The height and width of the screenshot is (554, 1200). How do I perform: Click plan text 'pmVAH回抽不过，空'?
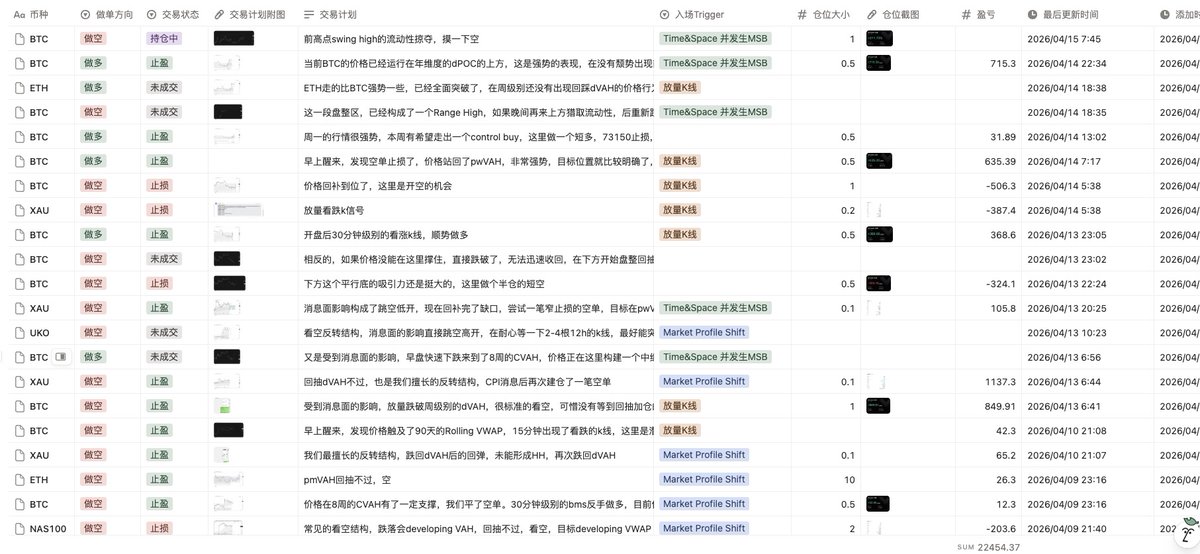347,480
